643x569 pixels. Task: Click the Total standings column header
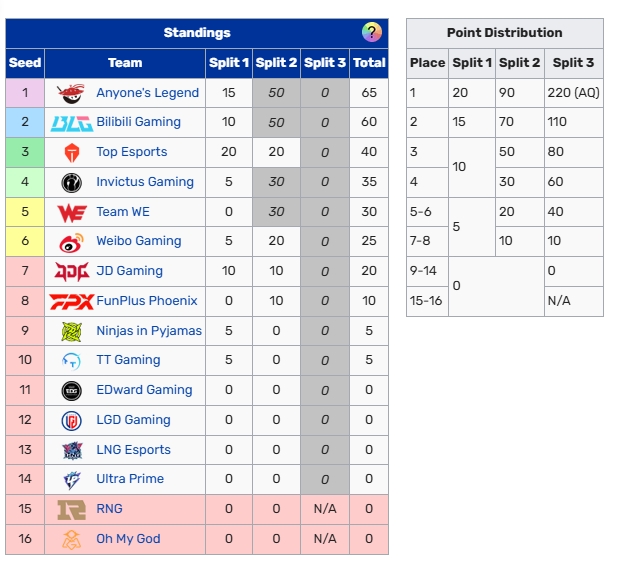point(369,62)
